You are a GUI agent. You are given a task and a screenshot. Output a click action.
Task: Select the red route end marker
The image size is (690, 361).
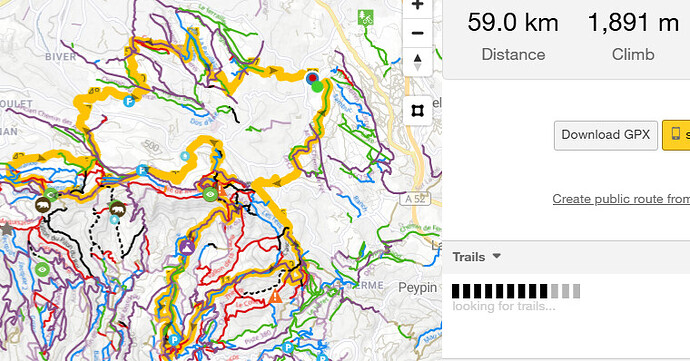pyautogui.click(x=312, y=78)
